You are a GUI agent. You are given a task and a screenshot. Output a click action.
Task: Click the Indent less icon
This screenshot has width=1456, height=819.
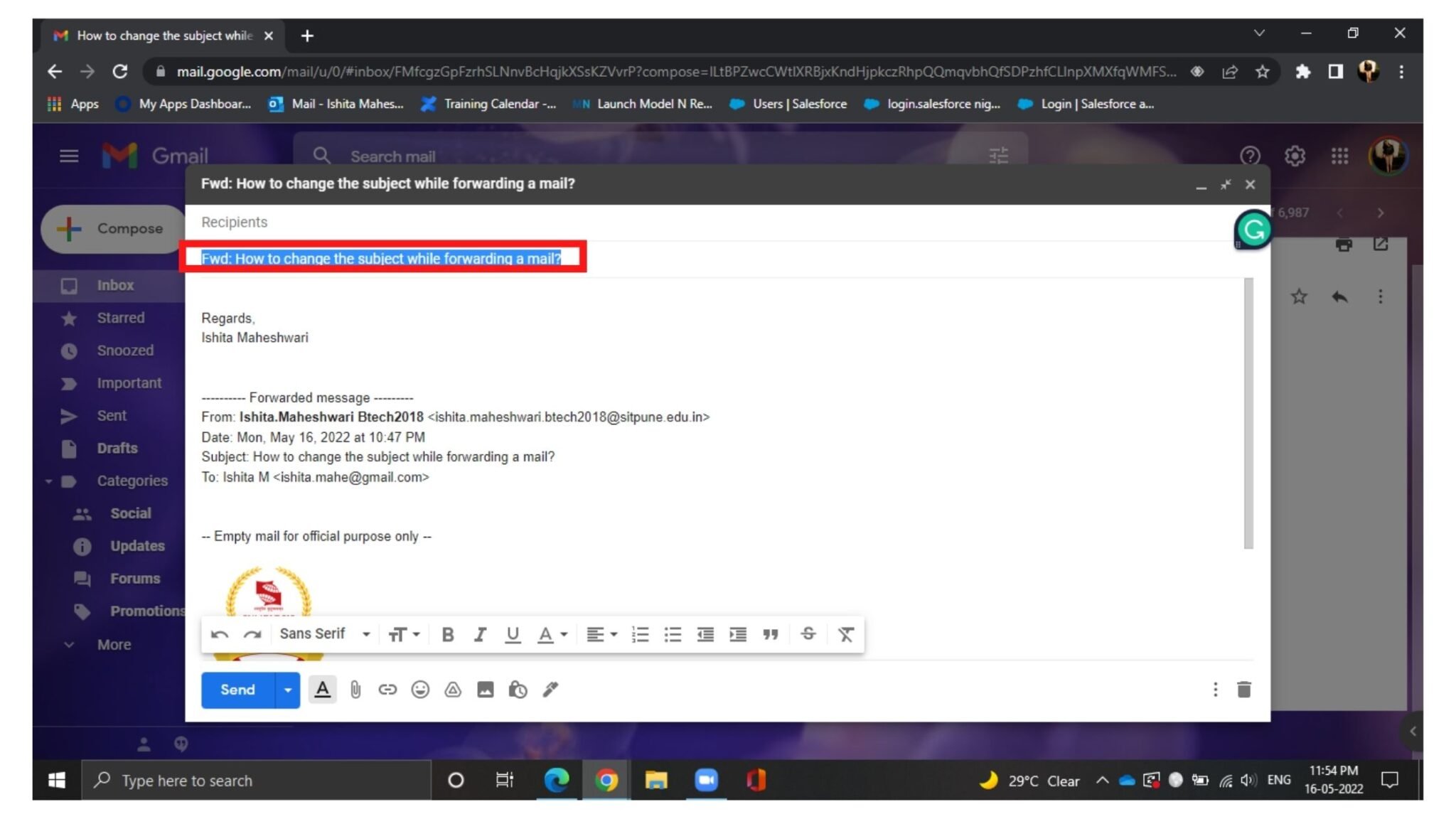tap(705, 634)
